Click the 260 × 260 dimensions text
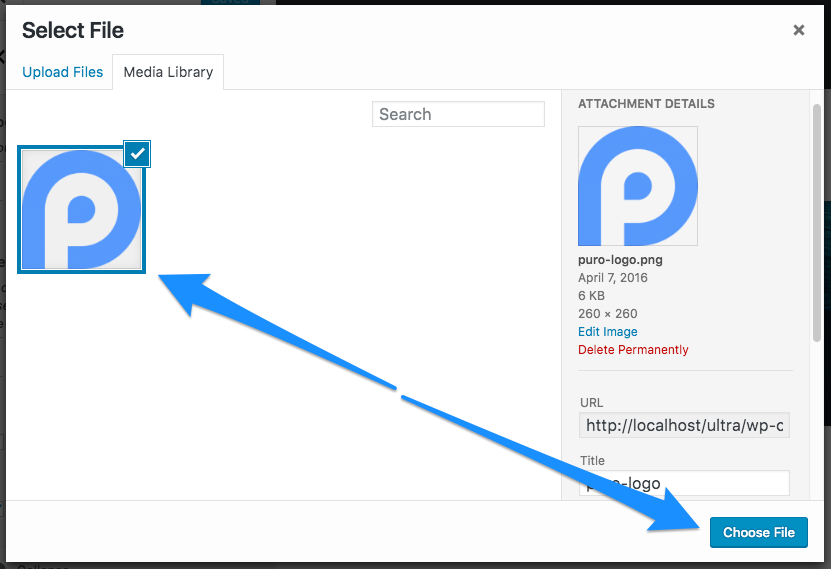Image resolution: width=831 pixels, height=569 pixels. (x=607, y=314)
